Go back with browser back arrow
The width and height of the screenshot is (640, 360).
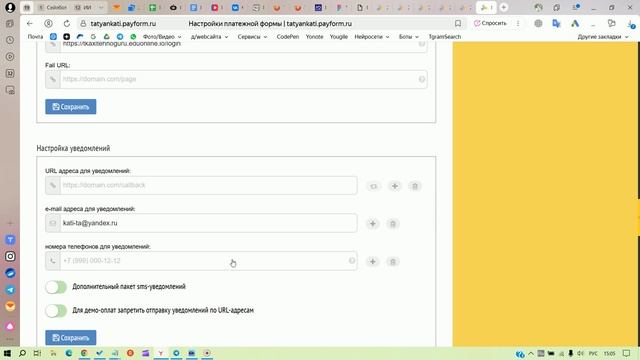[30, 24]
